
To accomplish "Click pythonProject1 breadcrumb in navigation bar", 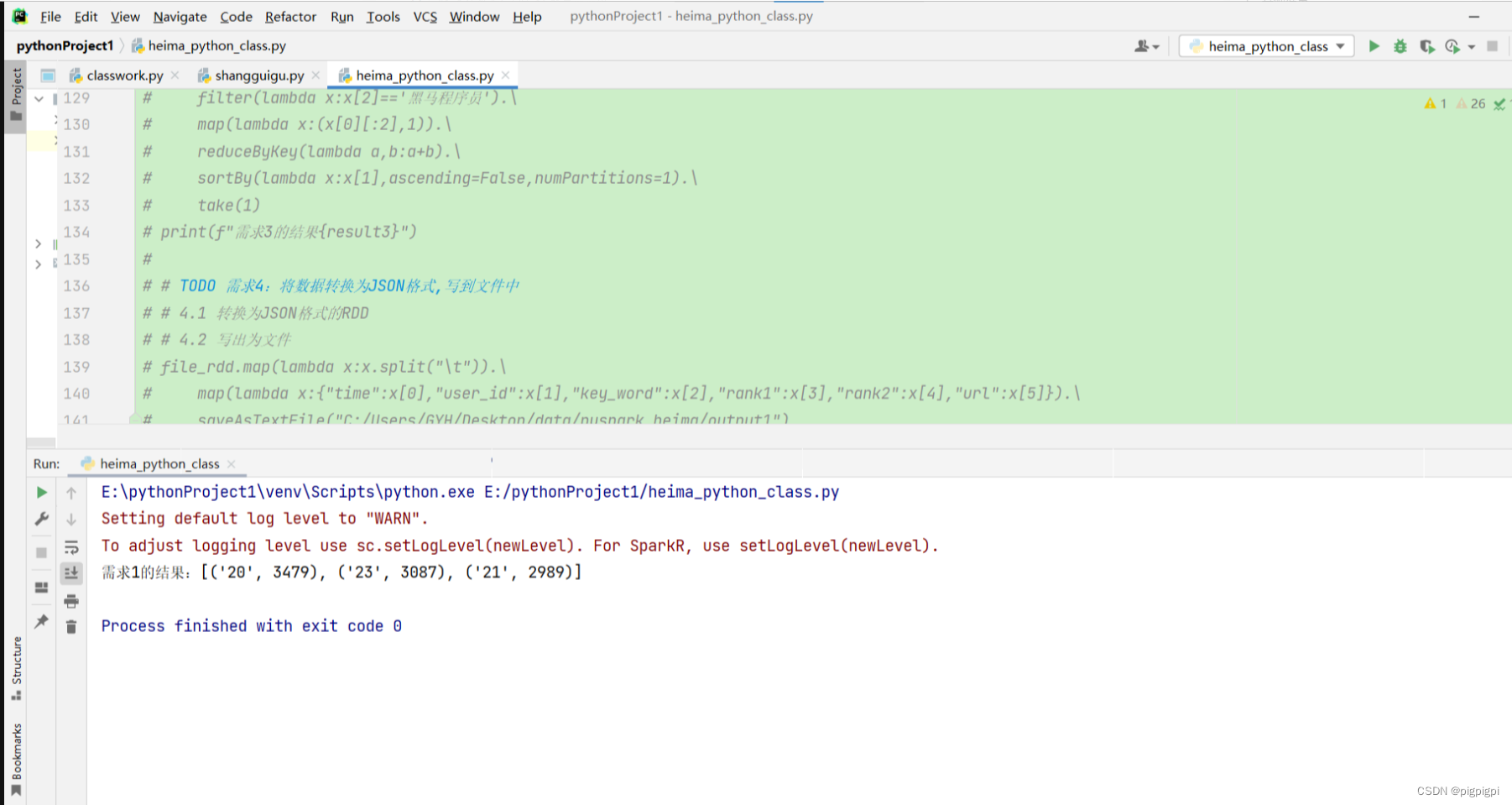I will tap(65, 46).
